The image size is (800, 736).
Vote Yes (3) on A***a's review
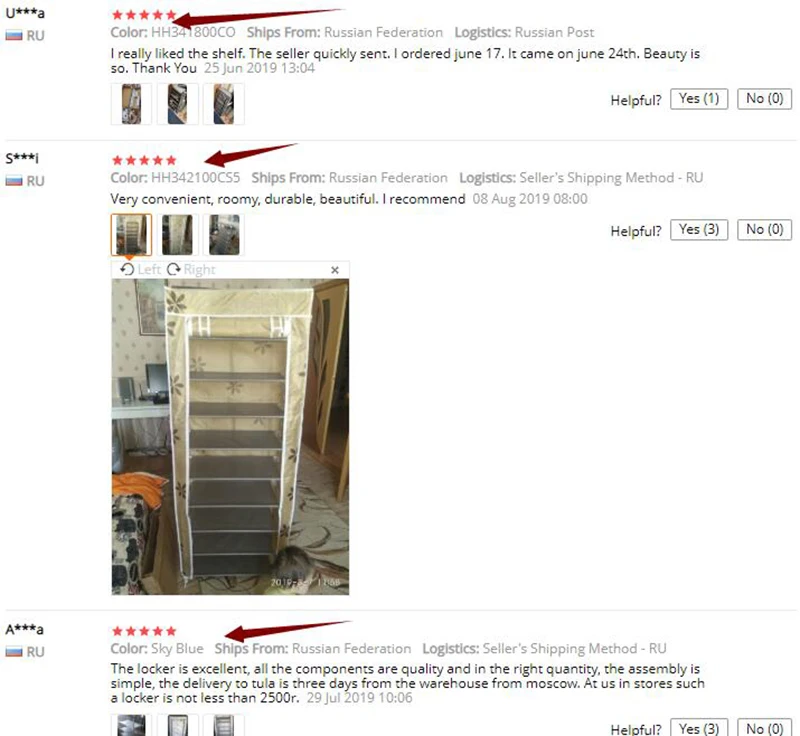point(699,728)
